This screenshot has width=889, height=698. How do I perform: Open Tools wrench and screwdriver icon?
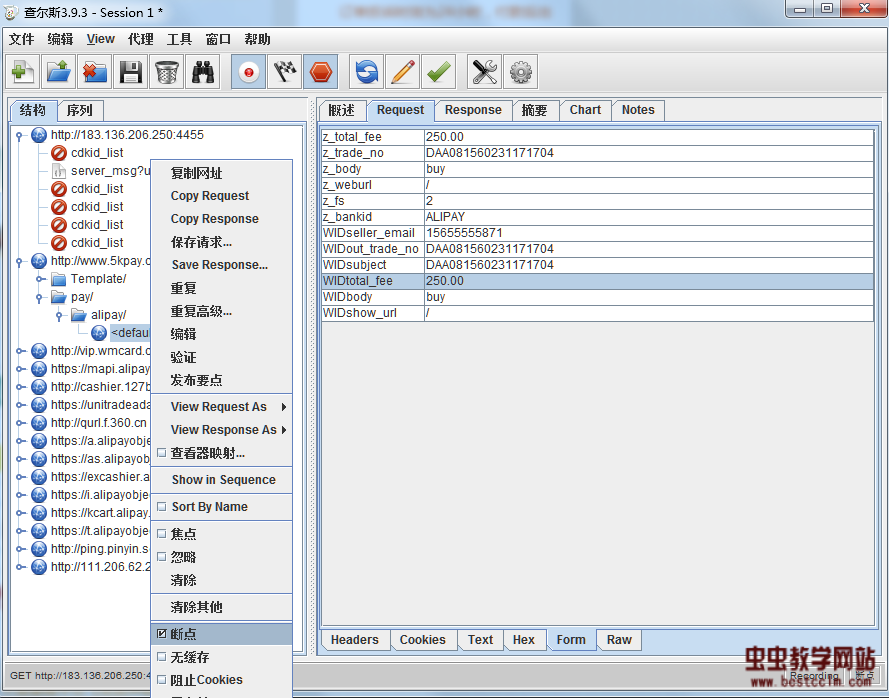(485, 72)
